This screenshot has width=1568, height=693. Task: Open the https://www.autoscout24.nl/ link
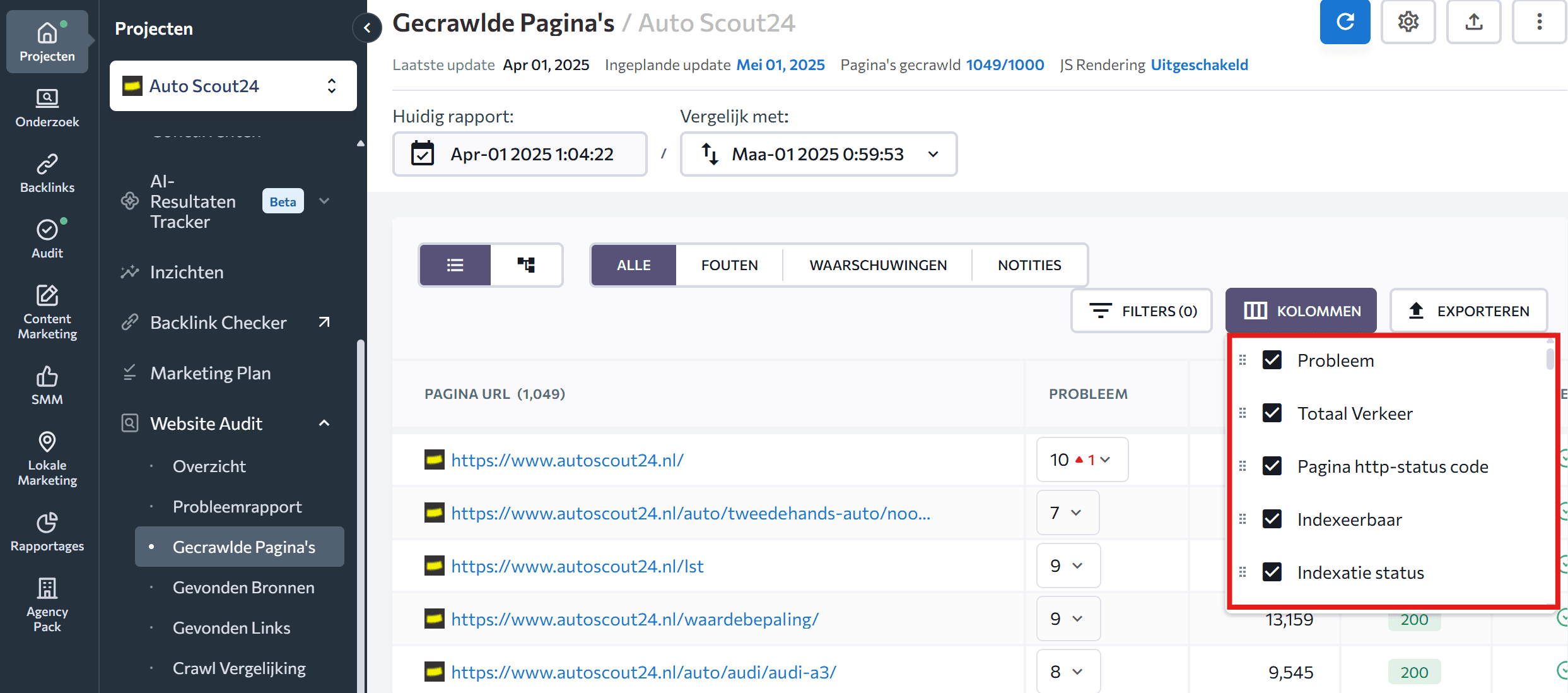tap(567, 460)
